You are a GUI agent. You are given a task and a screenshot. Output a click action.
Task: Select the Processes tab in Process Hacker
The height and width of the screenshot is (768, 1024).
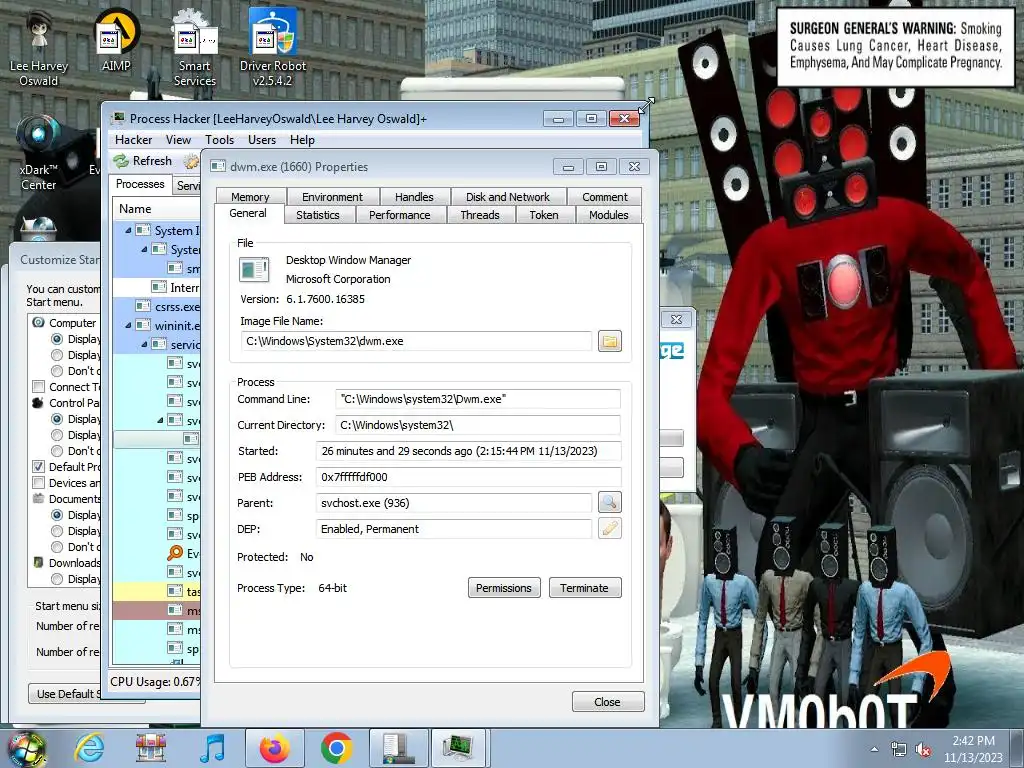point(140,184)
